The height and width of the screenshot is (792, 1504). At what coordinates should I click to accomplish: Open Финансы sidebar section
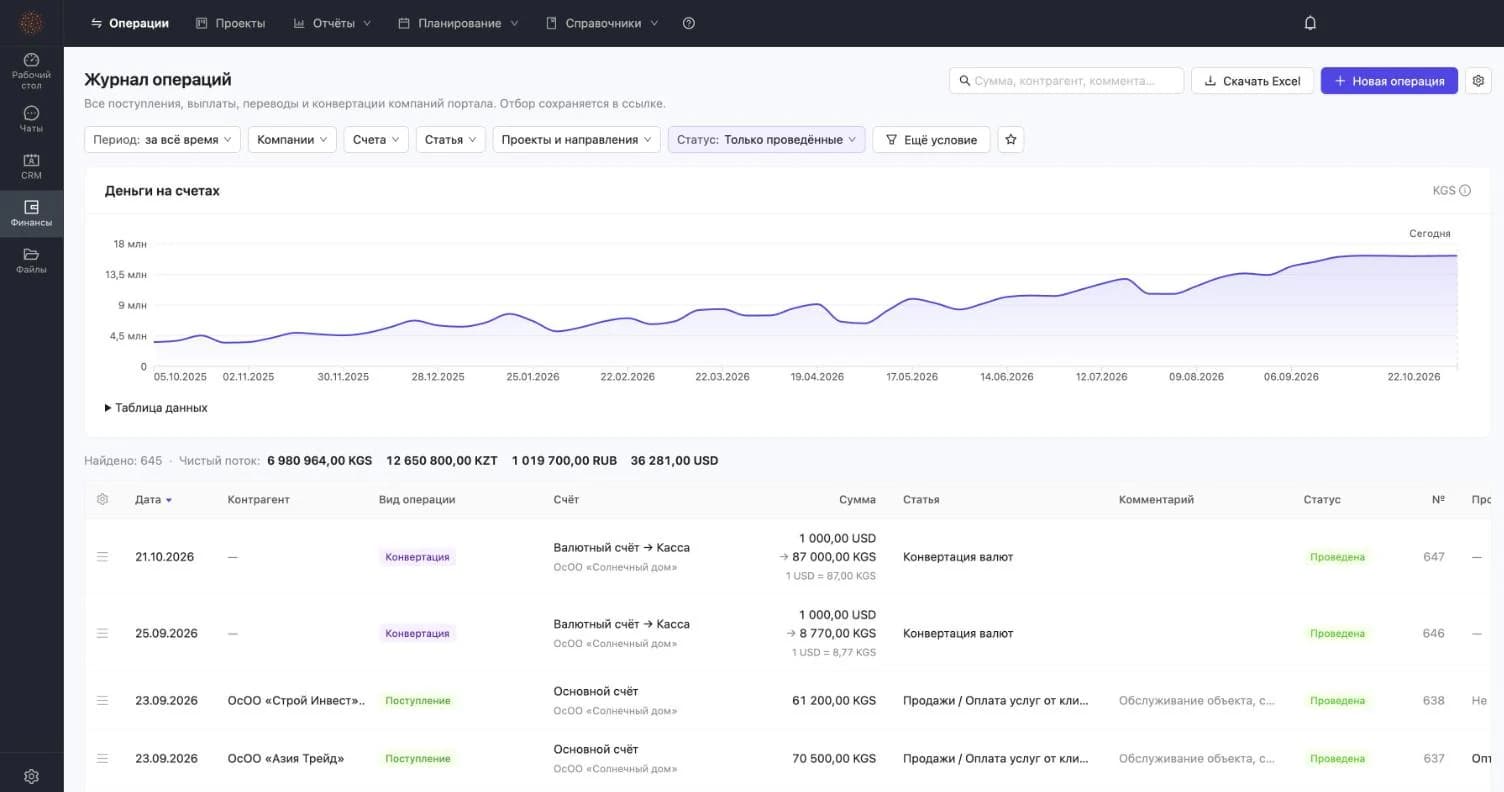click(31, 214)
